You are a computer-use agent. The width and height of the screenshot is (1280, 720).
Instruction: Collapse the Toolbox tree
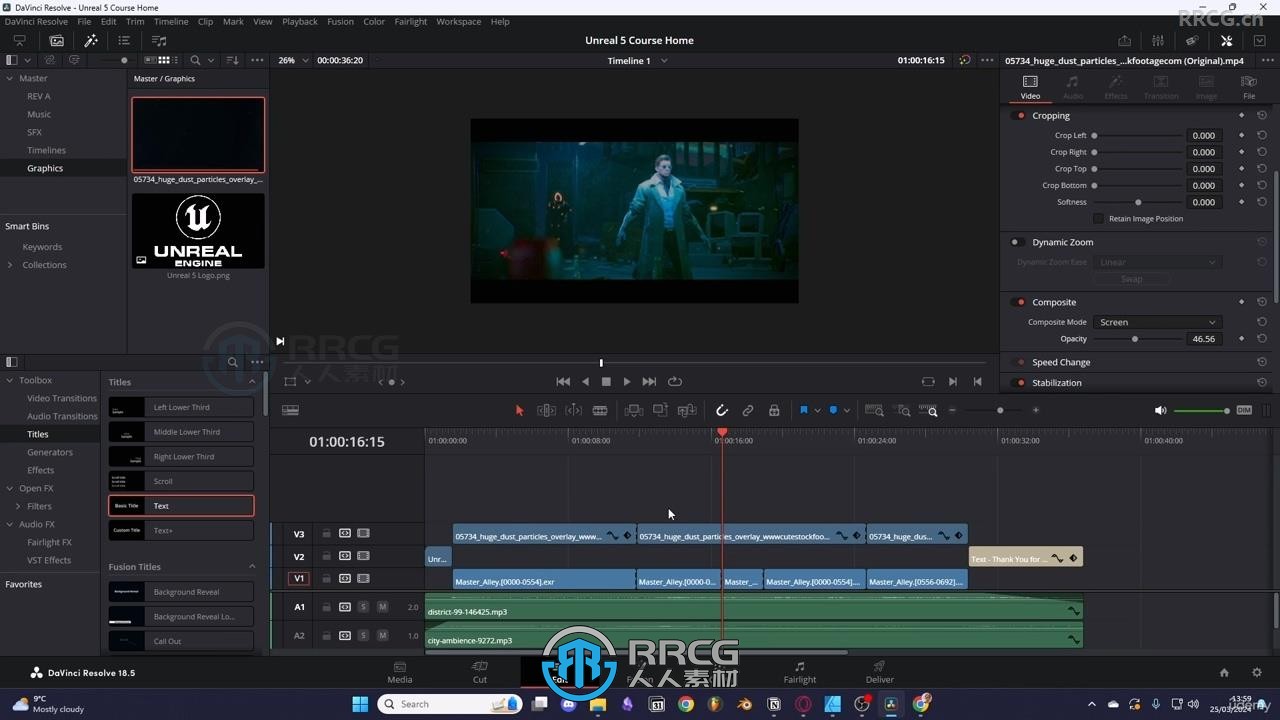click(10, 380)
